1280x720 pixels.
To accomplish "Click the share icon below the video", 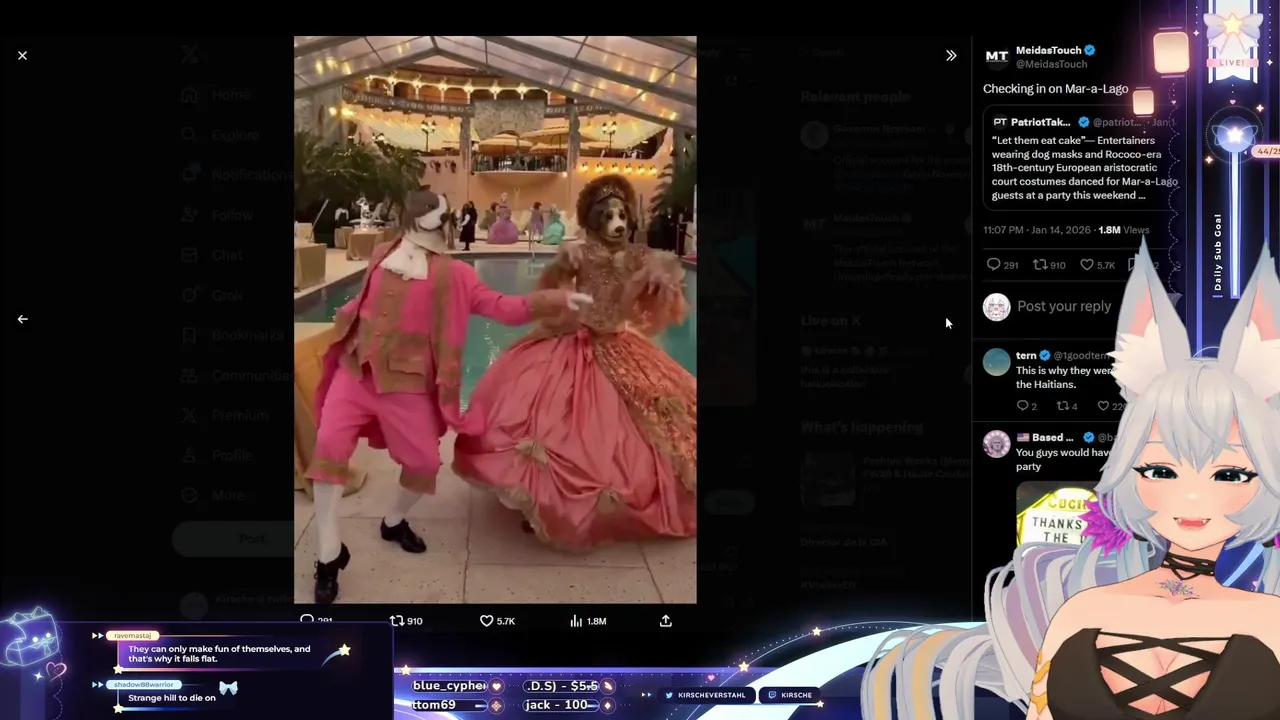I will pos(666,621).
